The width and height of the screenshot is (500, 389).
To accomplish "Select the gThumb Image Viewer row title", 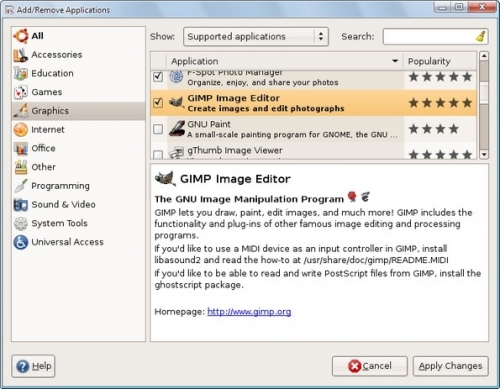I will (235, 151).
